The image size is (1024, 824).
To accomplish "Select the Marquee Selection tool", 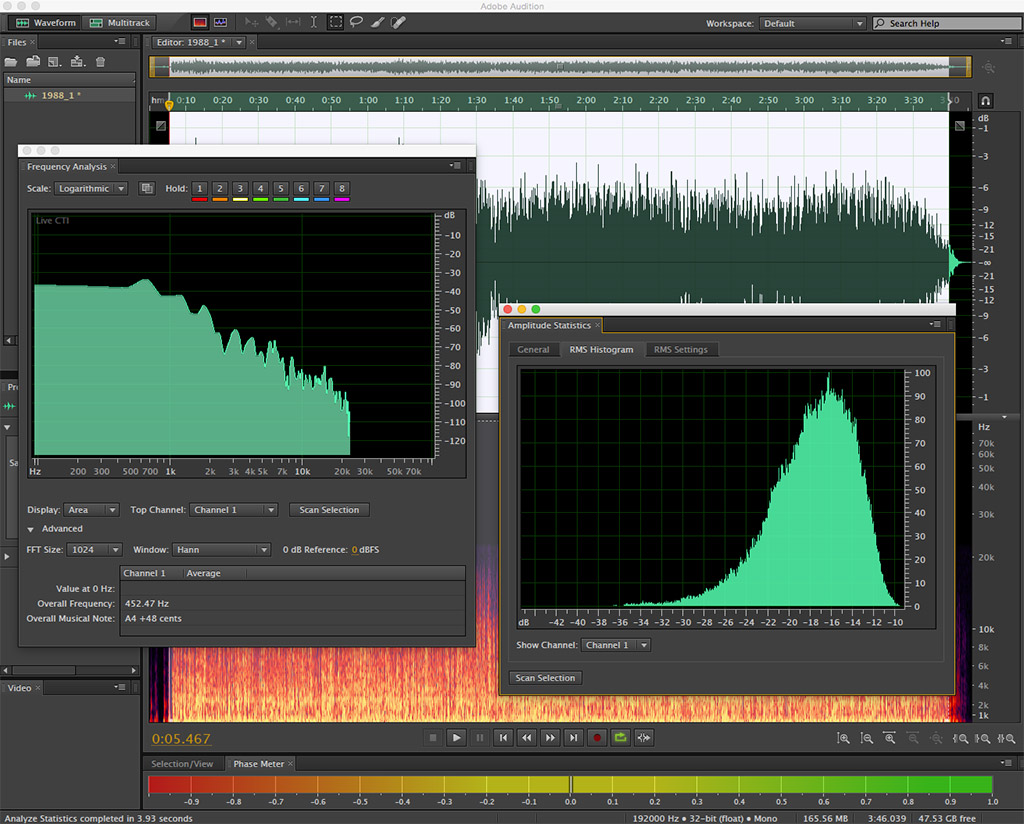I will tap(336, 22).
